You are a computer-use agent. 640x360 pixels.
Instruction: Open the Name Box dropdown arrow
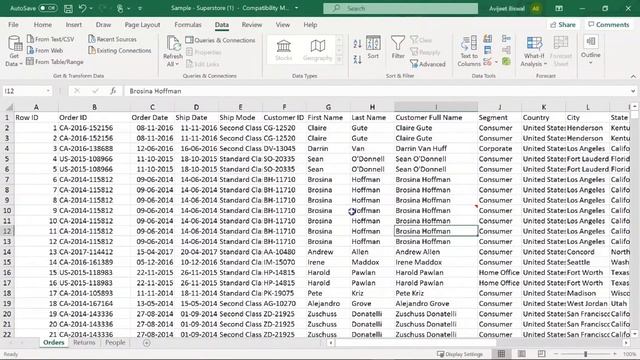coord(48,91)
